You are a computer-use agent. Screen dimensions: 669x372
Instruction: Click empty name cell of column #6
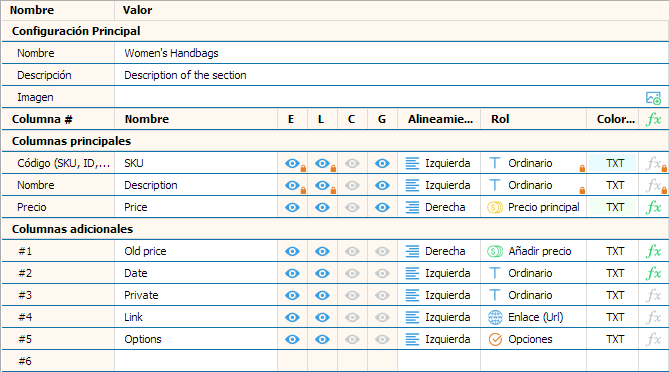[196, 361]
